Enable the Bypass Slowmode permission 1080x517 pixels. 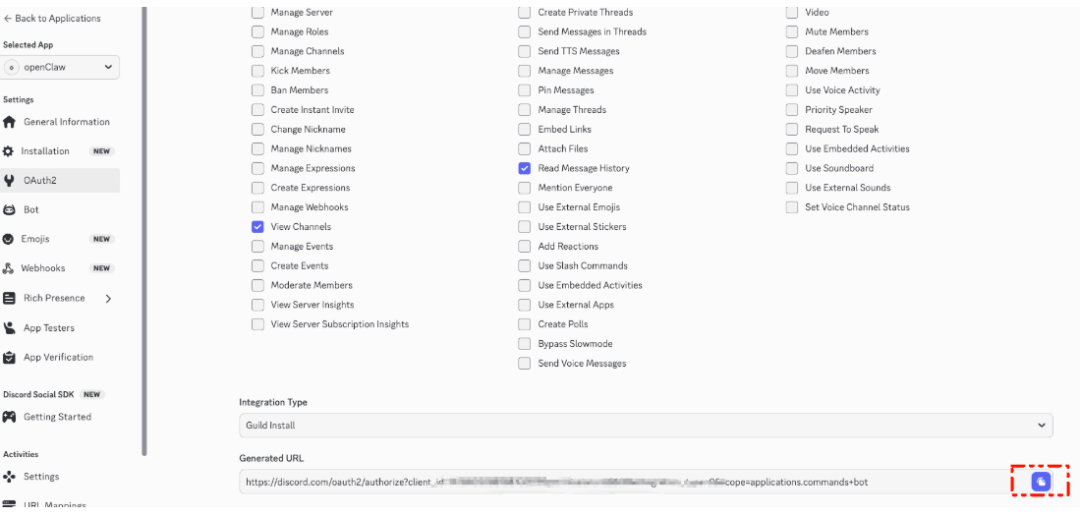pos(525,344)
